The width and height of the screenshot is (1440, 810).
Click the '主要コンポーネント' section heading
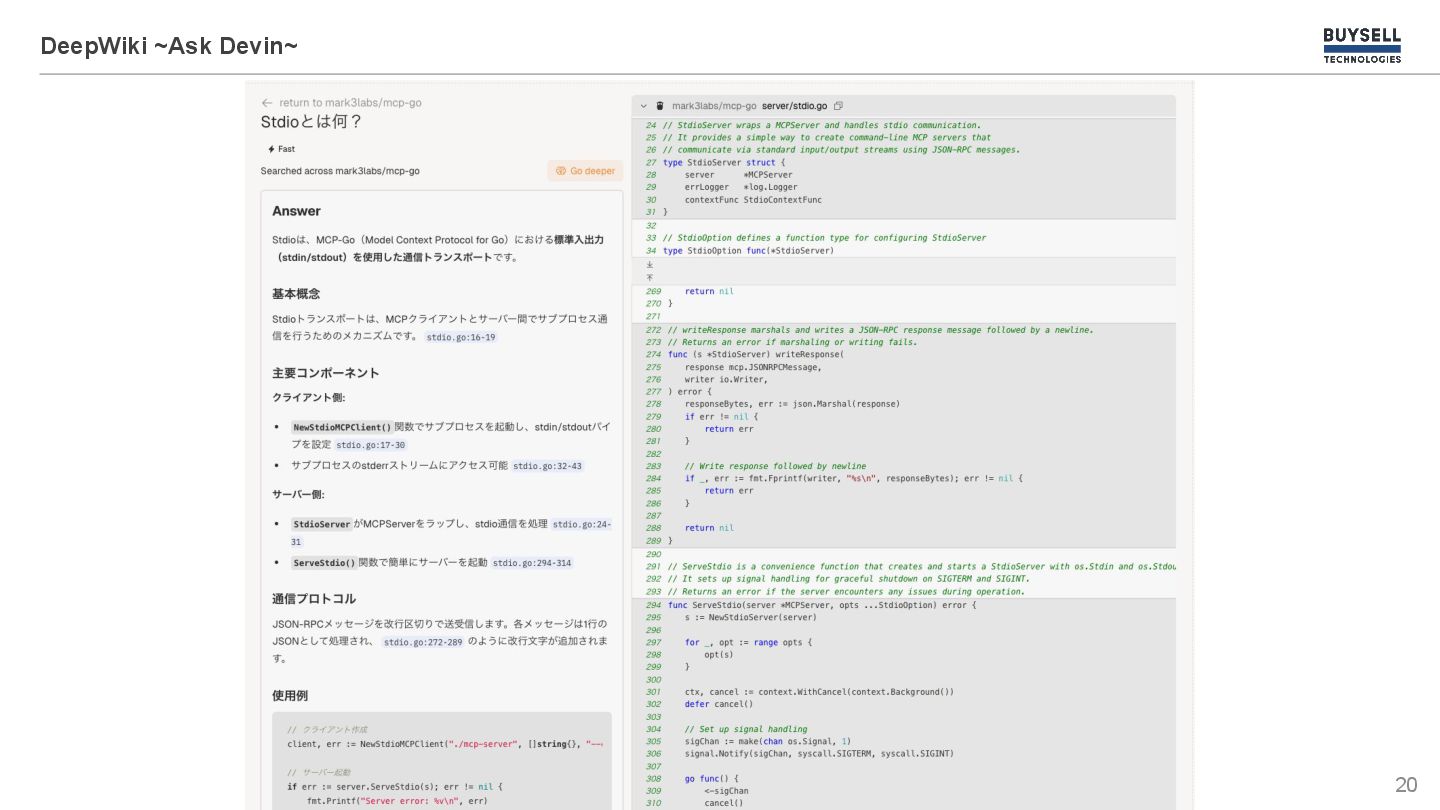[x=326, y=373]
